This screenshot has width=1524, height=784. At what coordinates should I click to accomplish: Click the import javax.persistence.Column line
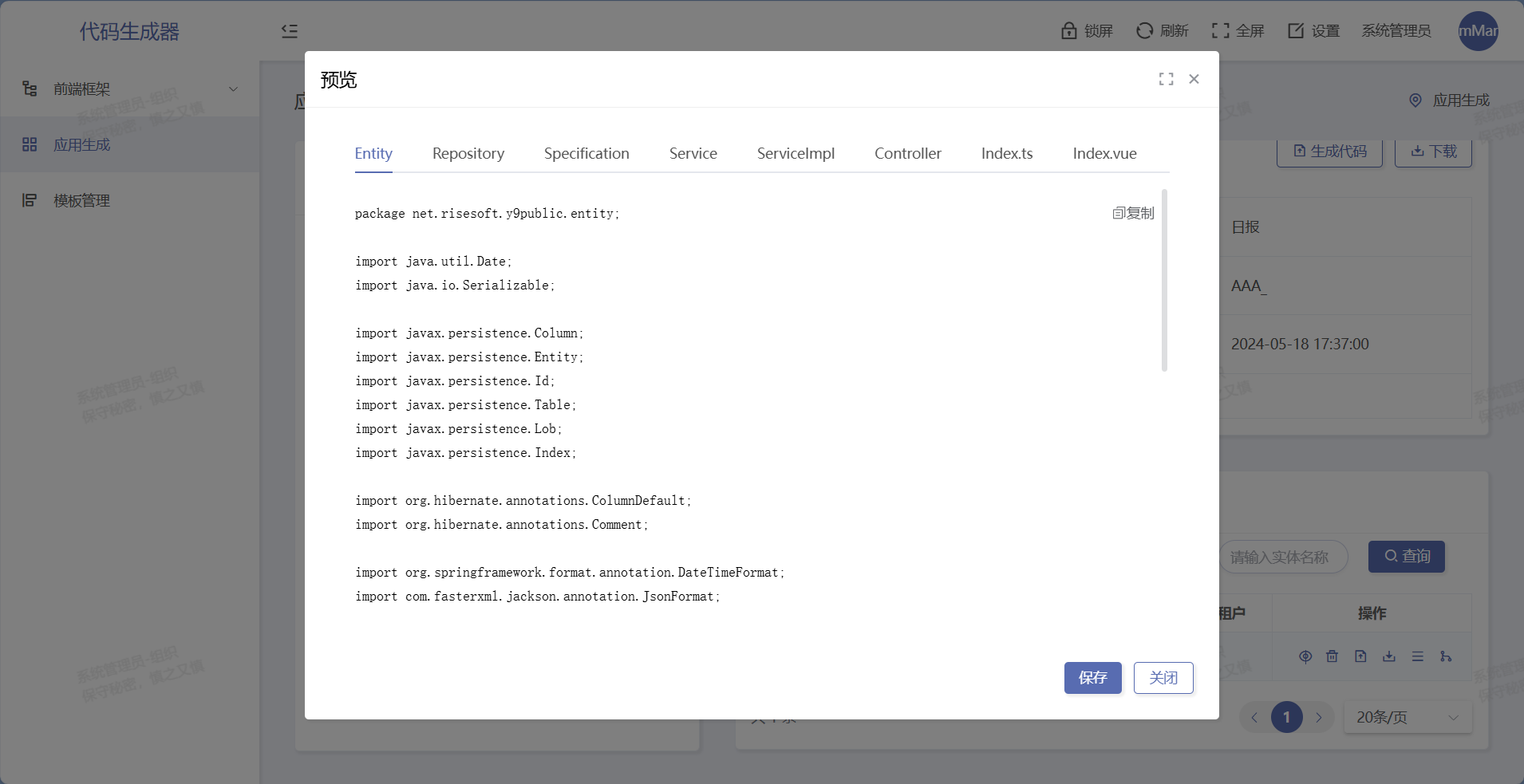469,333
